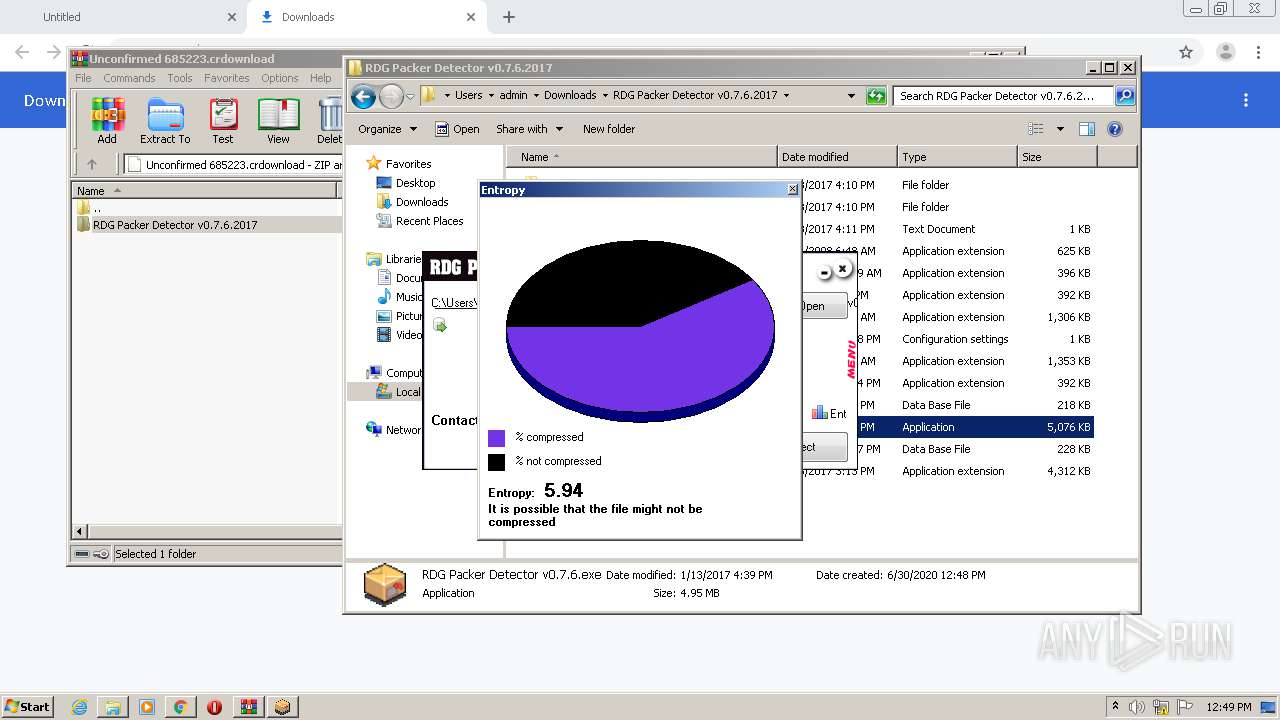Expand the view options dropdown arrow
The image size is (1280, 720).
tap(1060, 129)
